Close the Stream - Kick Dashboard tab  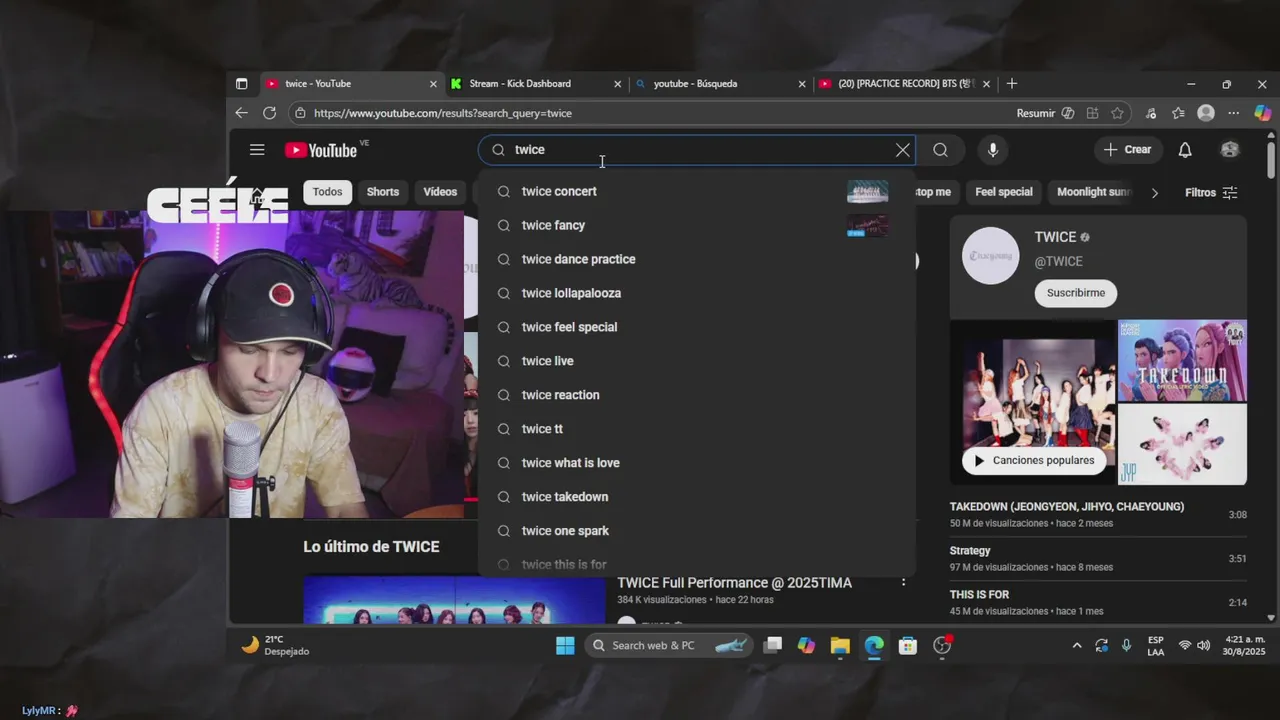[x=618, y=84]
